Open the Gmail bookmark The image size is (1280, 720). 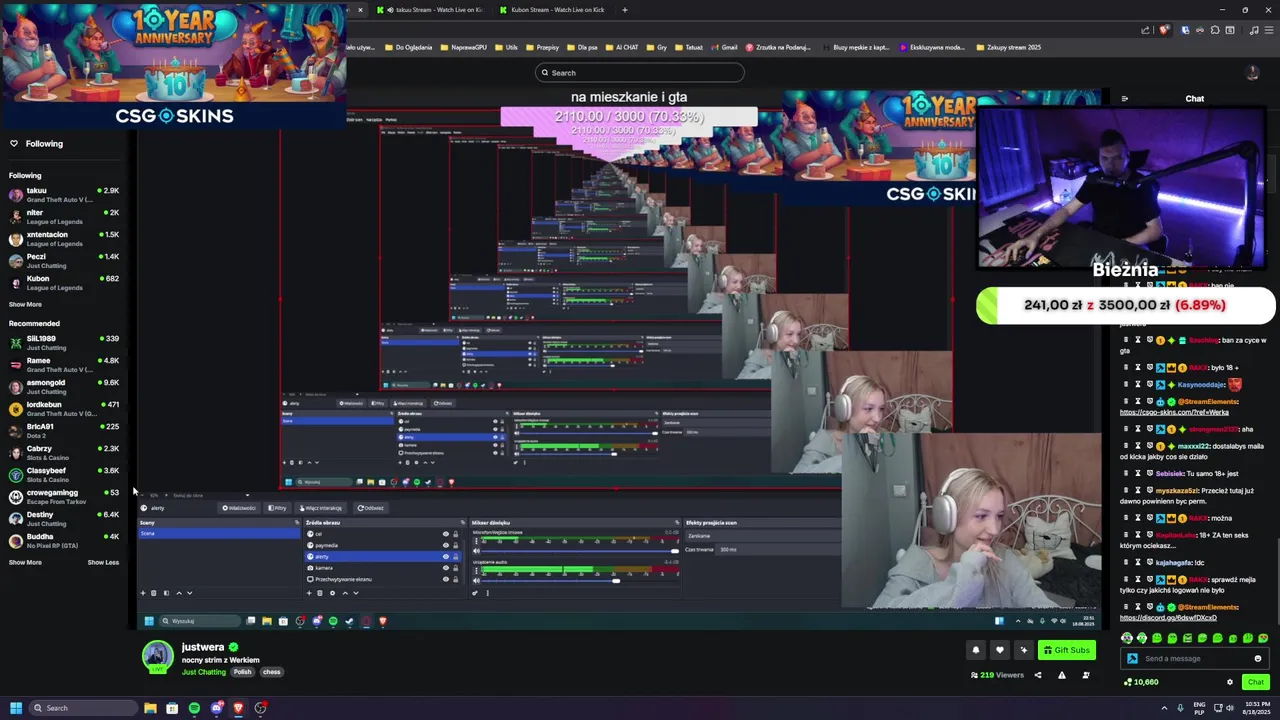(723, 47)
